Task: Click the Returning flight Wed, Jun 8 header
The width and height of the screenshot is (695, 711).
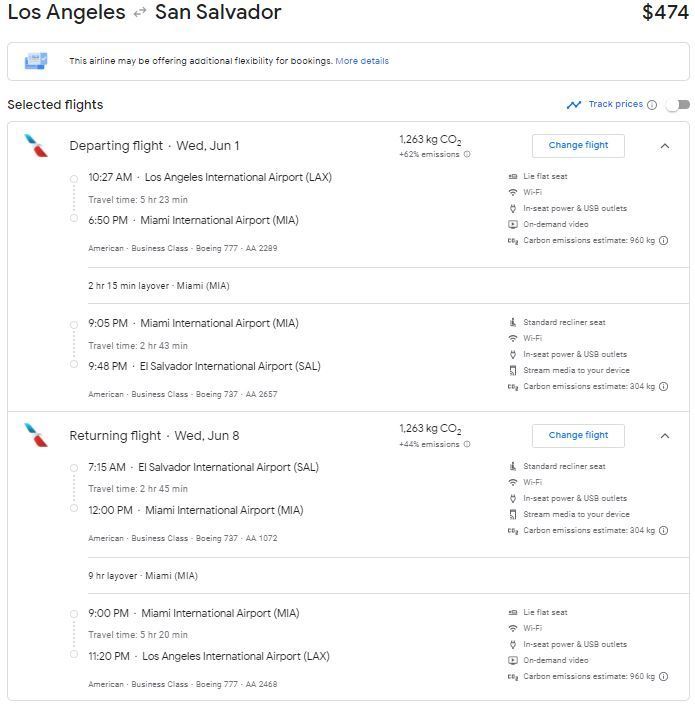Action: point(154,436)
